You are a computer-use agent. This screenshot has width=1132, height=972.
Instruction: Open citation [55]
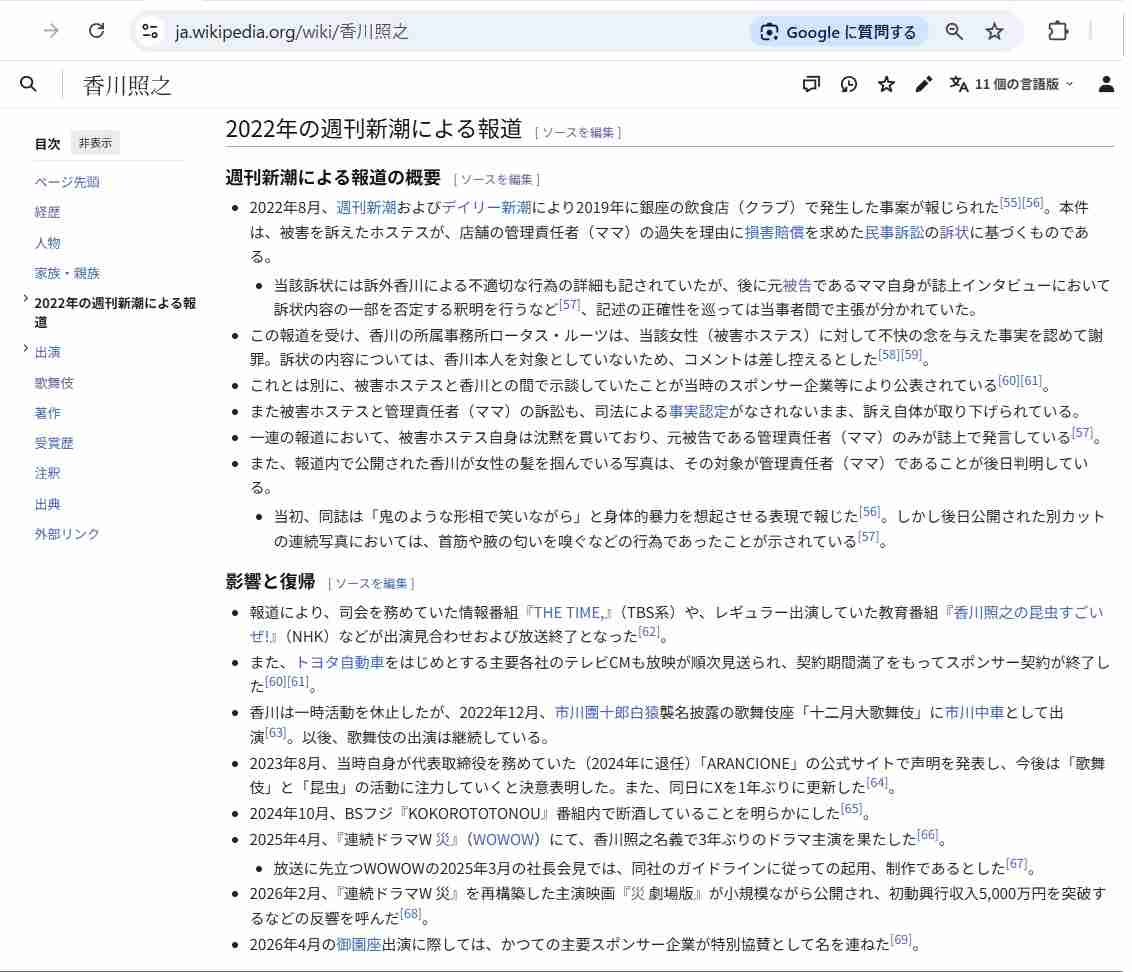coord(1010,203)
